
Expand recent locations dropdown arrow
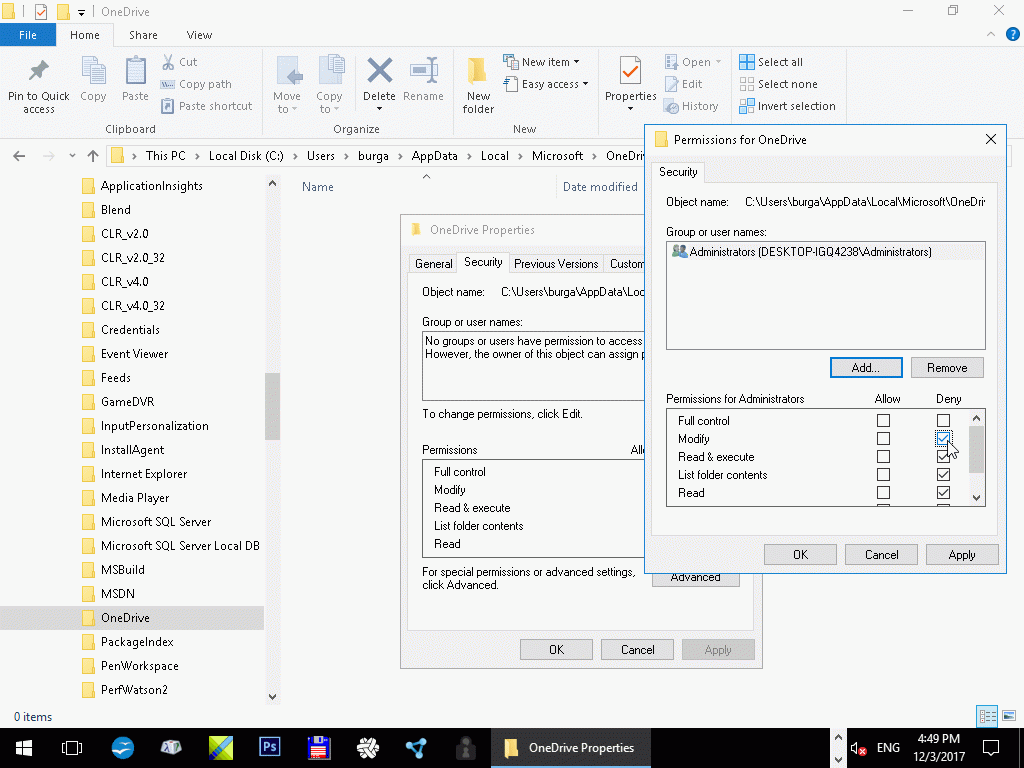72,155
